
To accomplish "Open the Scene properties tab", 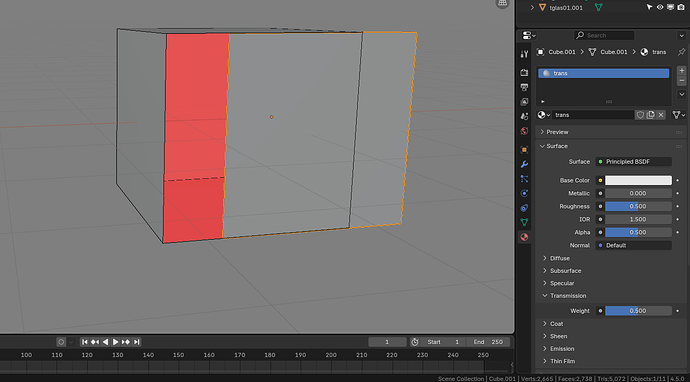I will click(x=524, y=117).
